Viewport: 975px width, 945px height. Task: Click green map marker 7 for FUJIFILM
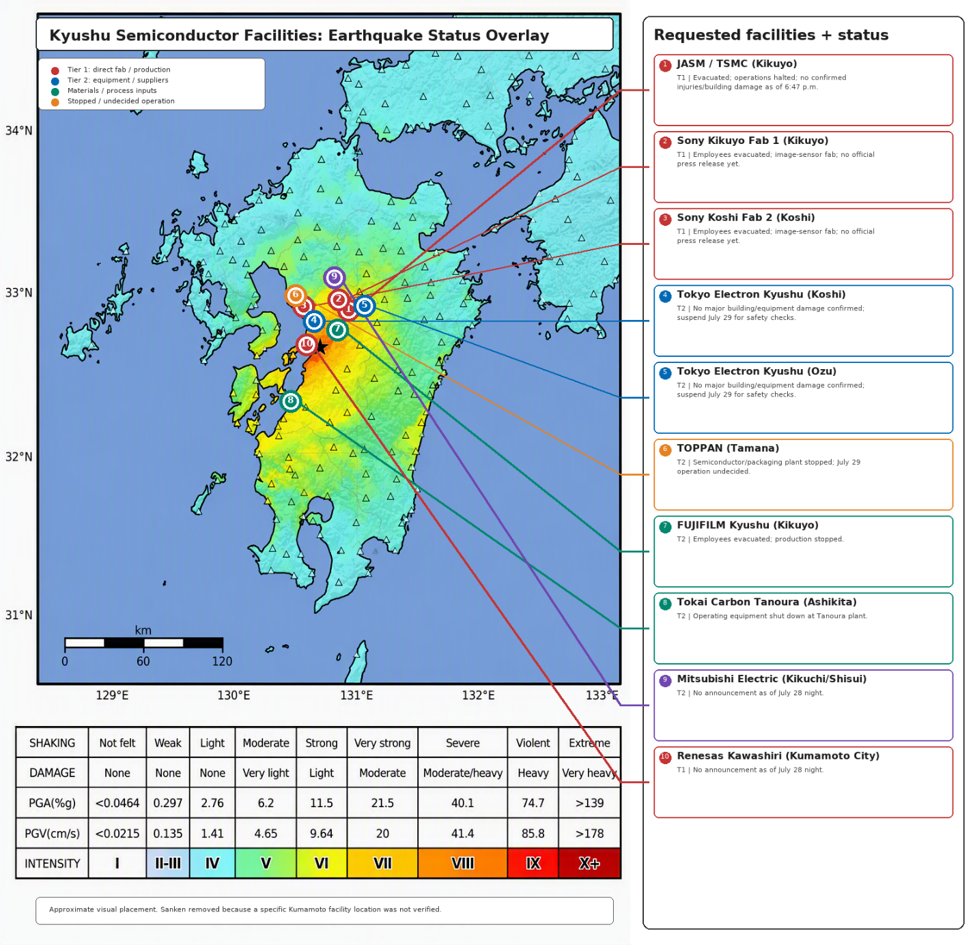(337, 330)
